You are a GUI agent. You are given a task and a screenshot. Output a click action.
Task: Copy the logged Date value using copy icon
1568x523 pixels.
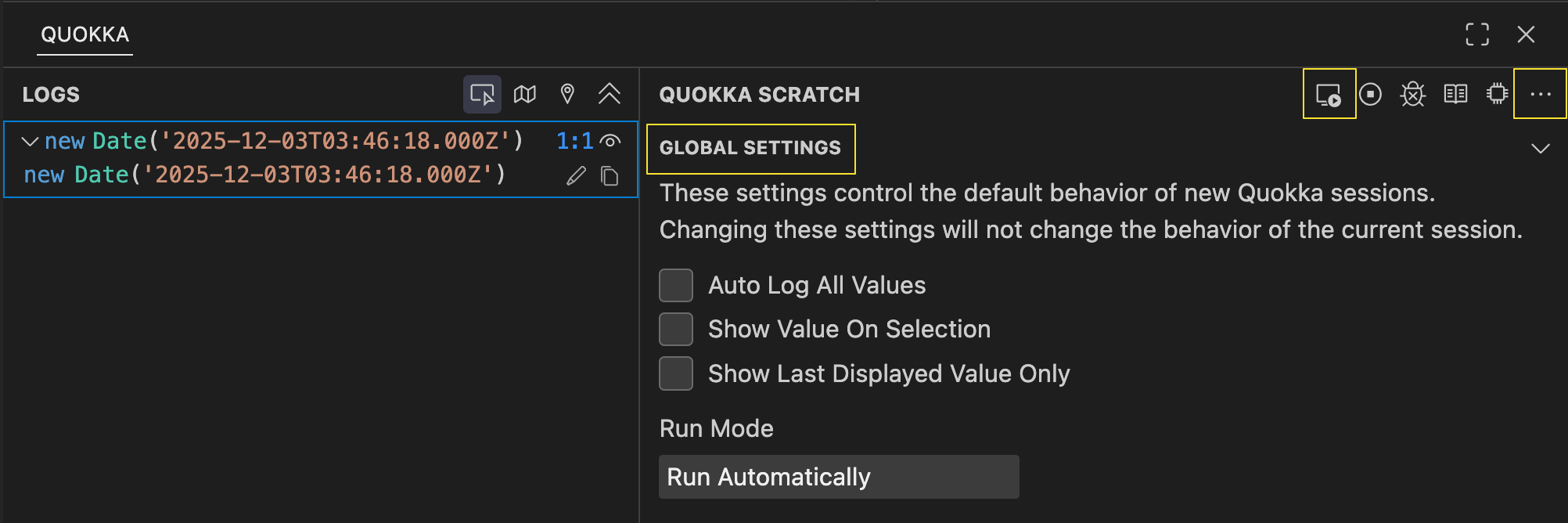[610, 176]
